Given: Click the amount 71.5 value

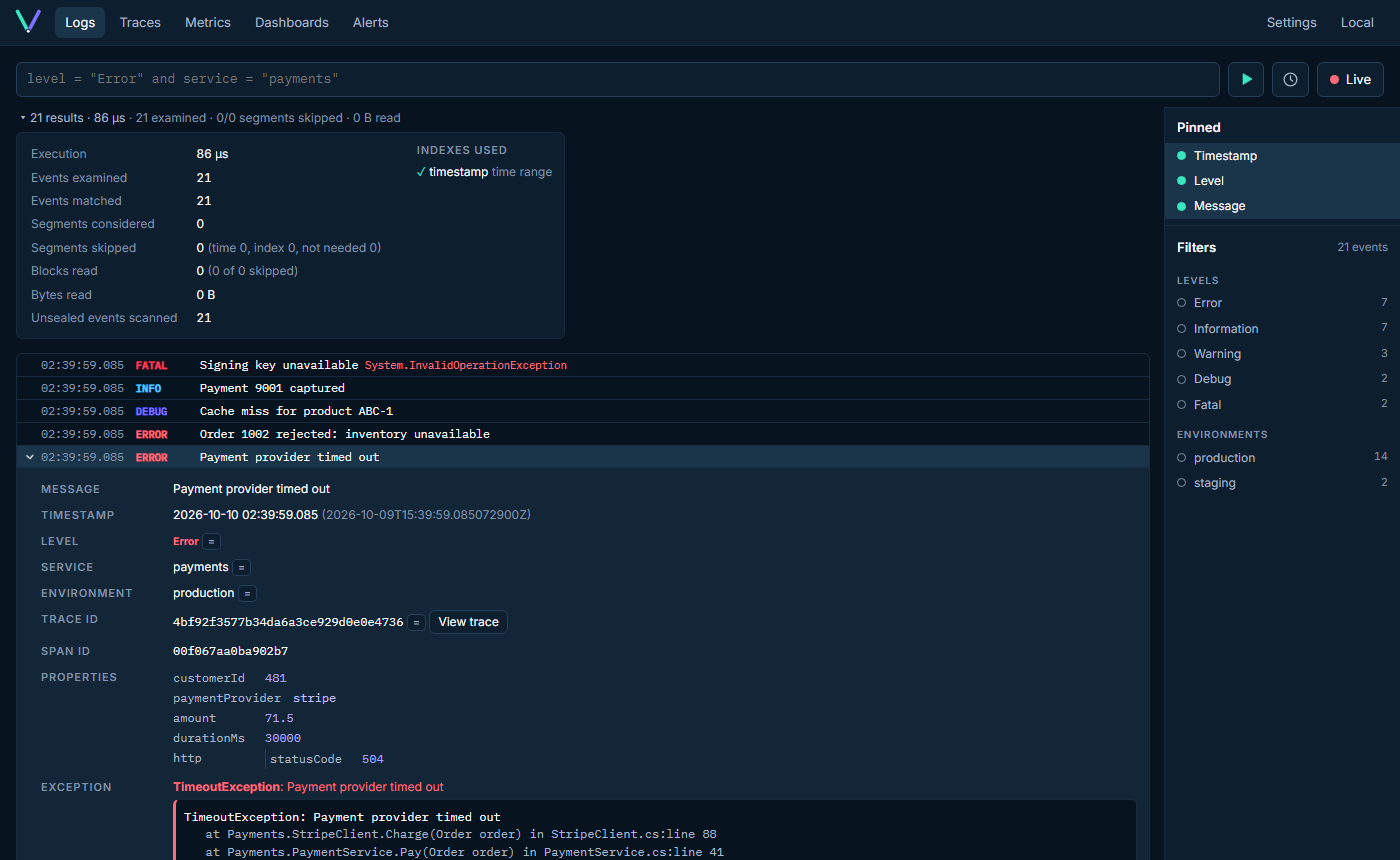Looking at the screenshot, I should (x=279, y=718).
